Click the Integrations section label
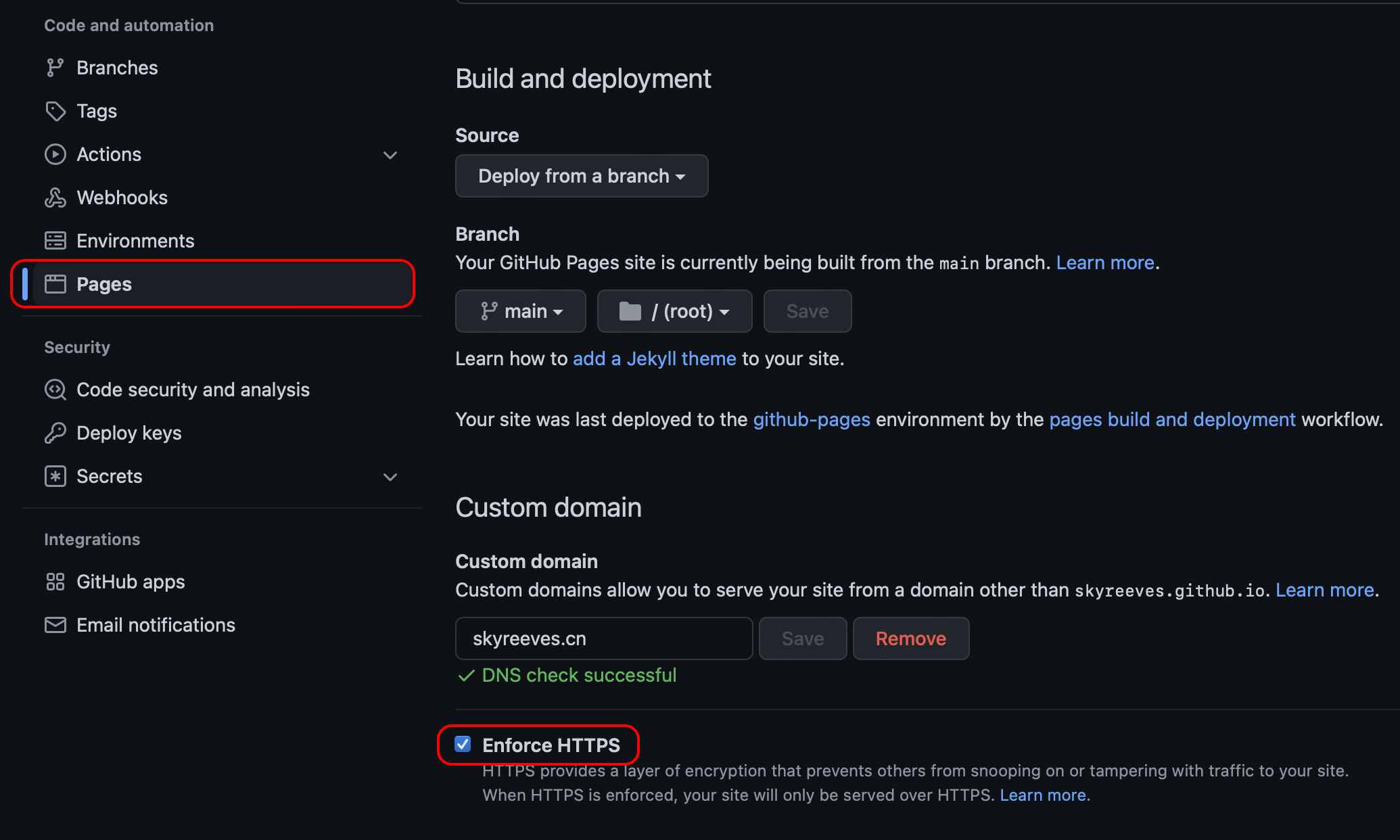The image size is (1400, 840). click(92, 539)
